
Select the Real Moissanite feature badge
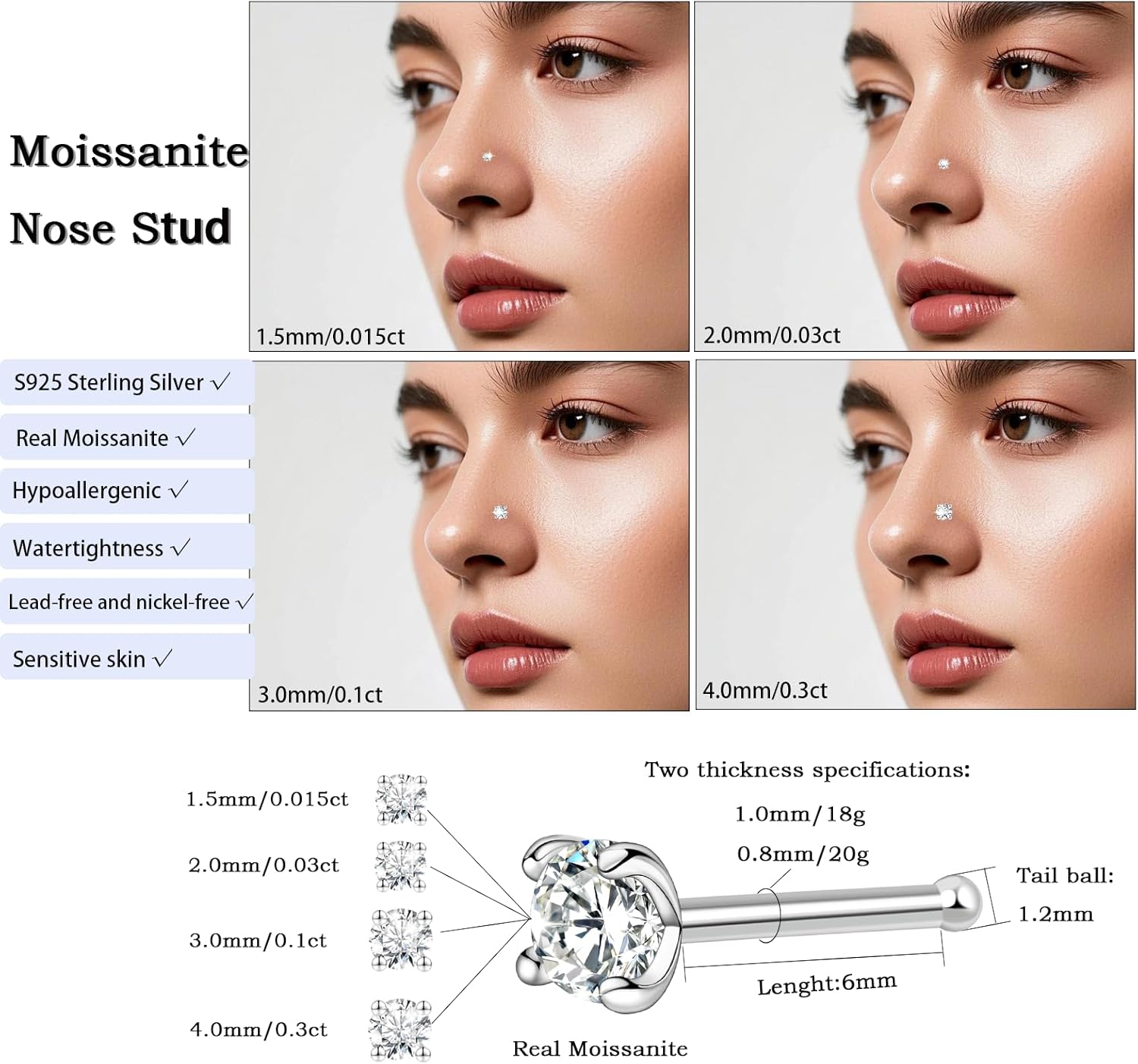click(127, 438)
